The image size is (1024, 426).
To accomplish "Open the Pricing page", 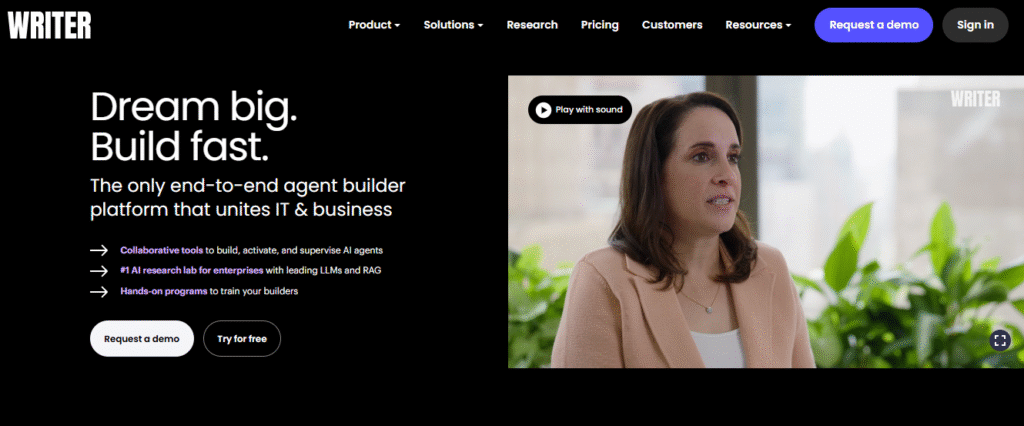I will [x=600, y=25].
